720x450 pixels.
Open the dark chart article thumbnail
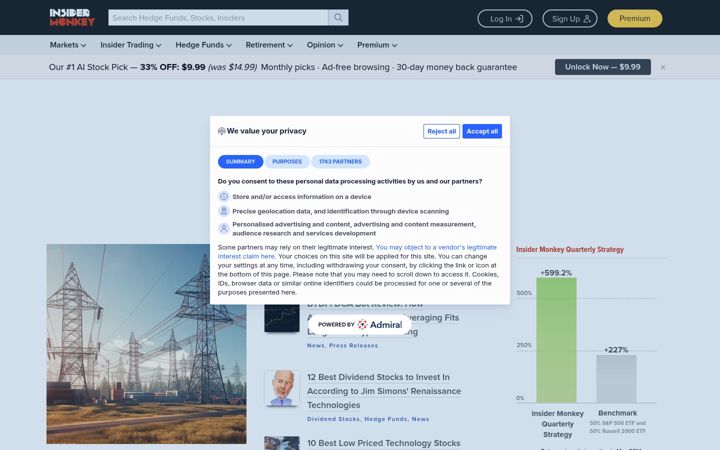[281, 318]
